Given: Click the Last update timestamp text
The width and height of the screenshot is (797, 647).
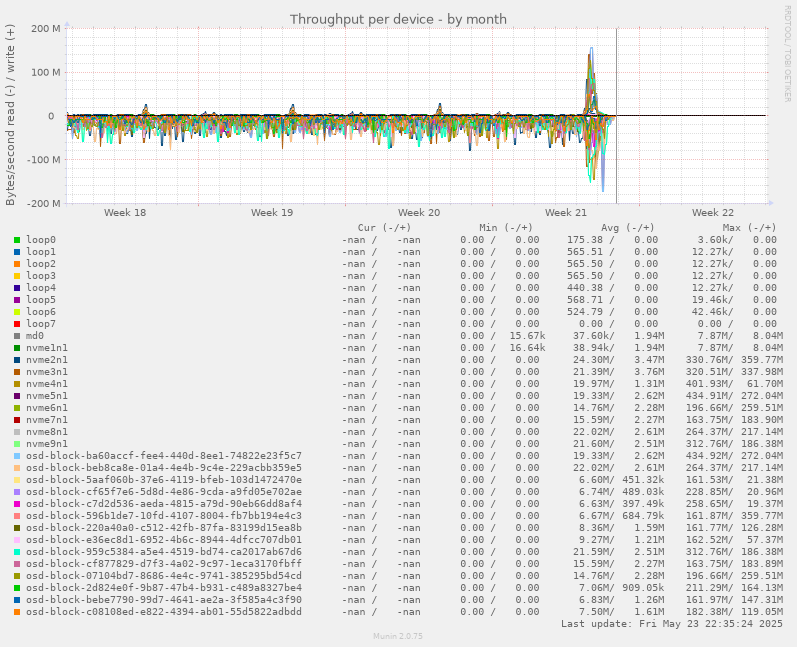Looking at the screenshot, I should [x=672, y=624].
